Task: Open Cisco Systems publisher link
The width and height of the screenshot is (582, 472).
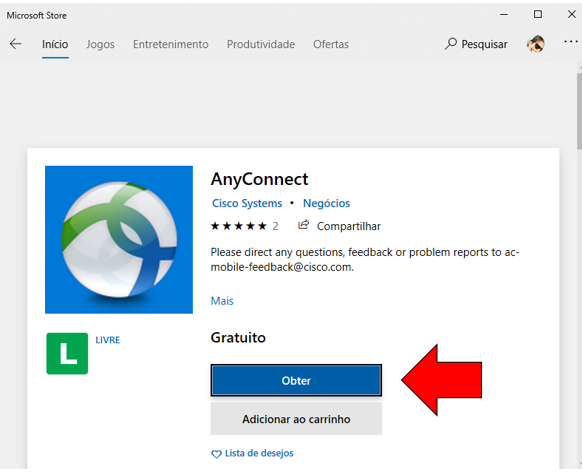Action: [247, 203]
